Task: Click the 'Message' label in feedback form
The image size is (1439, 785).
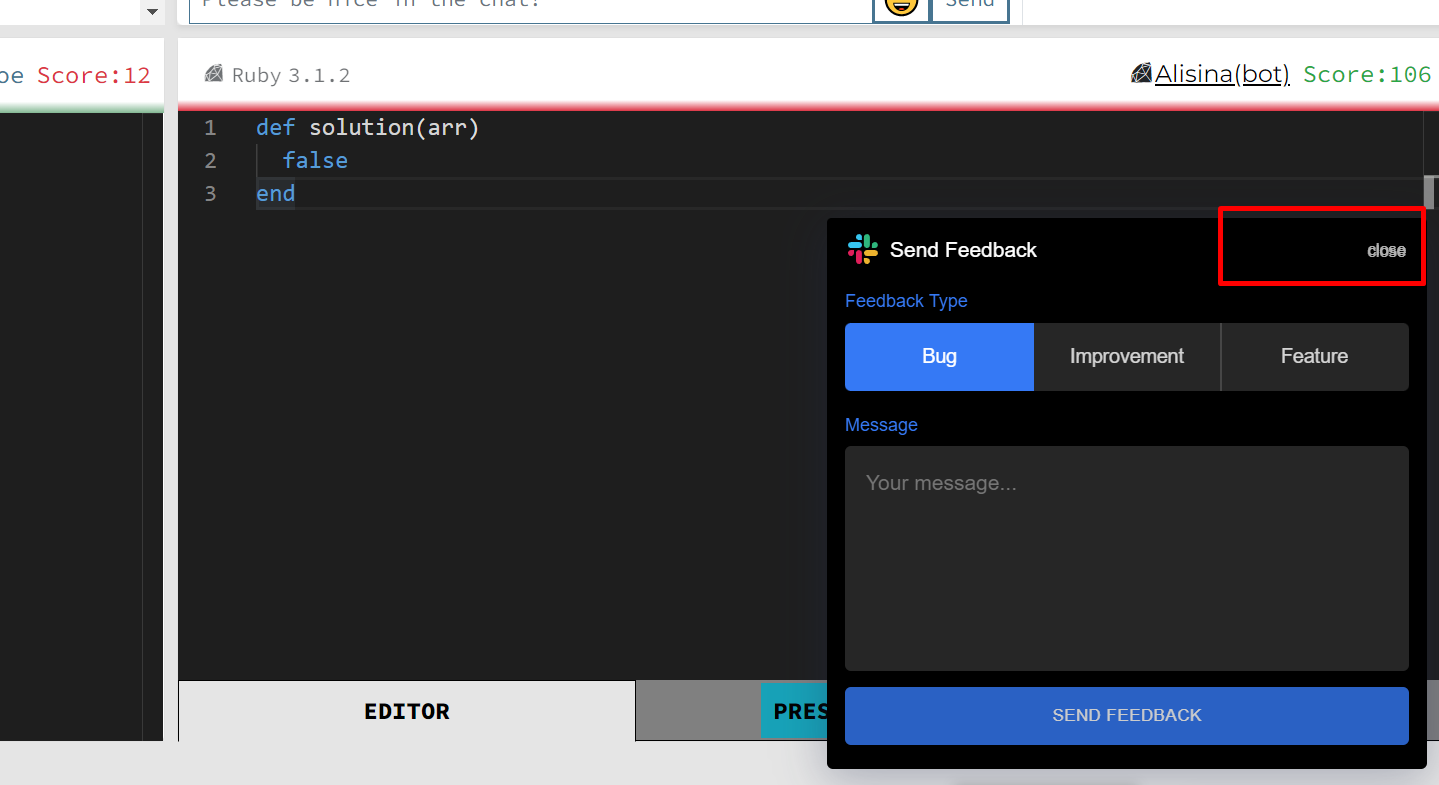Action: pyautogui.click(x=881, y=425)
